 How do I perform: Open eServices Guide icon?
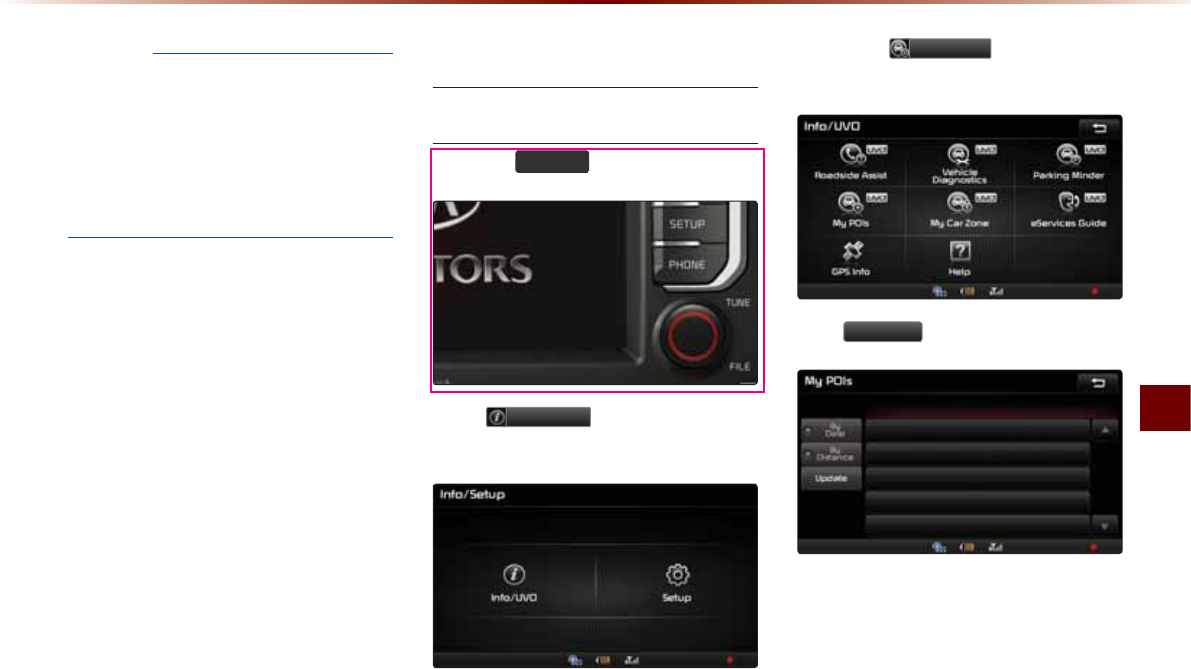pyautogui.click(x=1069, y=210)
